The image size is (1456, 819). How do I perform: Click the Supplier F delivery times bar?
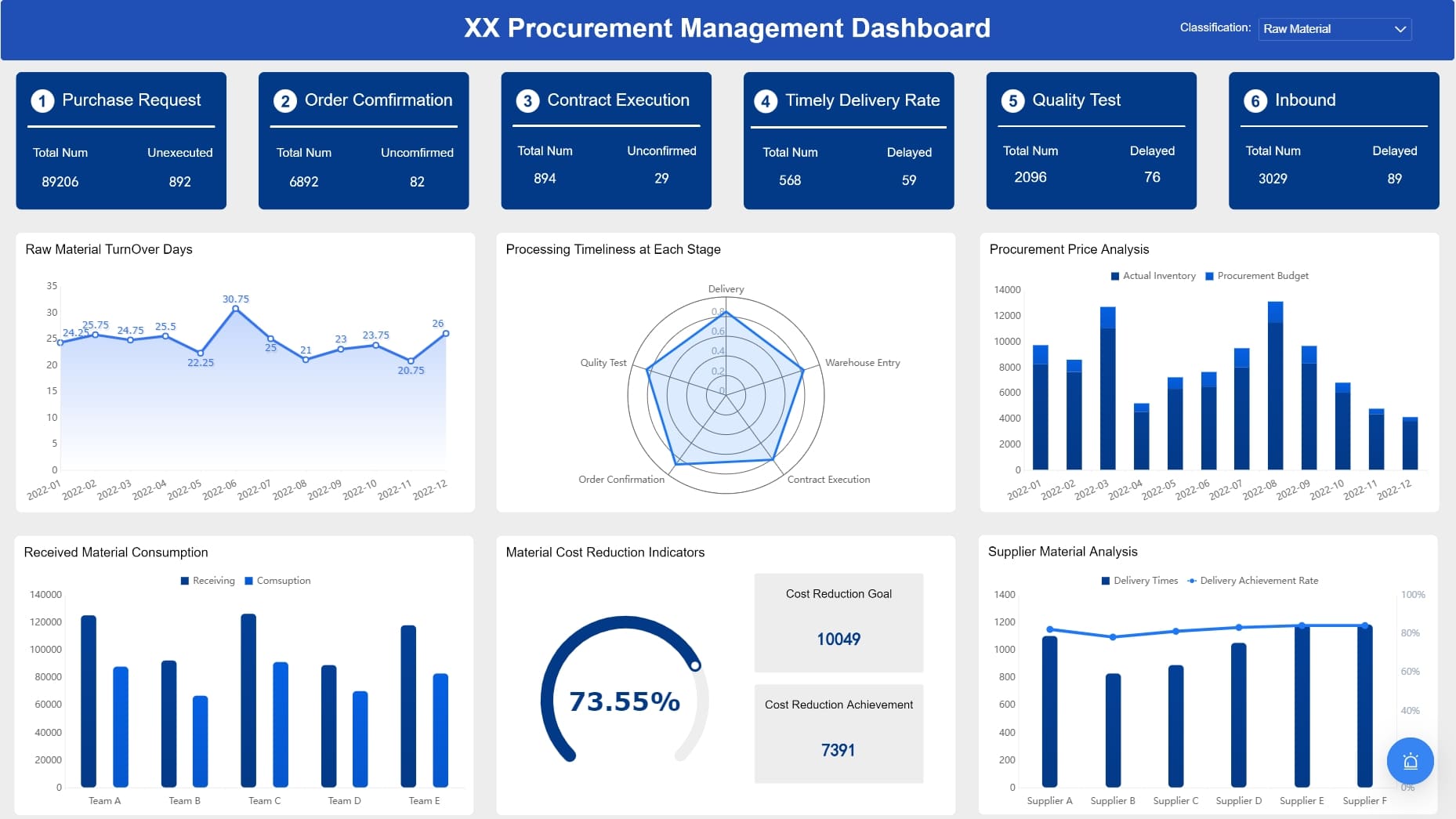click(x=1364, y=706)
